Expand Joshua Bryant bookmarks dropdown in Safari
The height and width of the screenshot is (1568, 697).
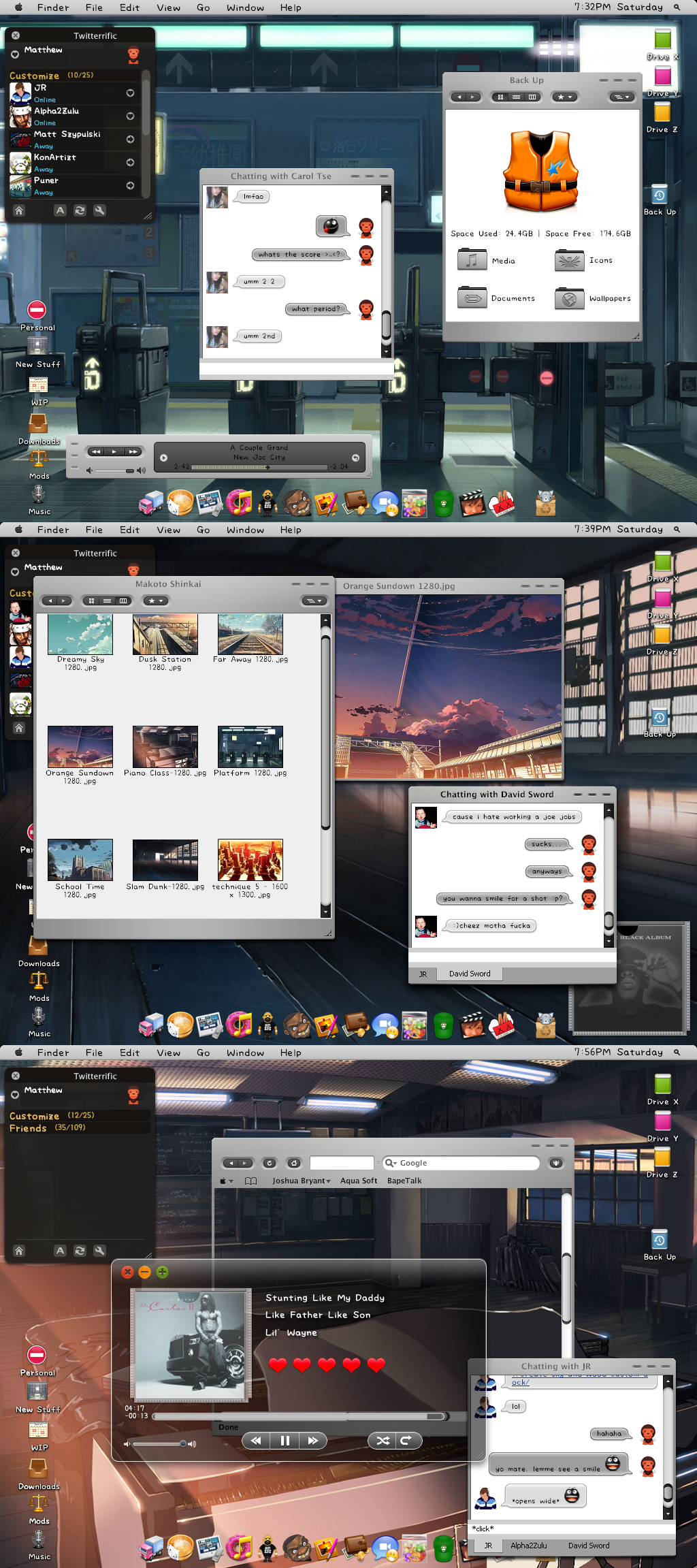tap(302, 1181)
